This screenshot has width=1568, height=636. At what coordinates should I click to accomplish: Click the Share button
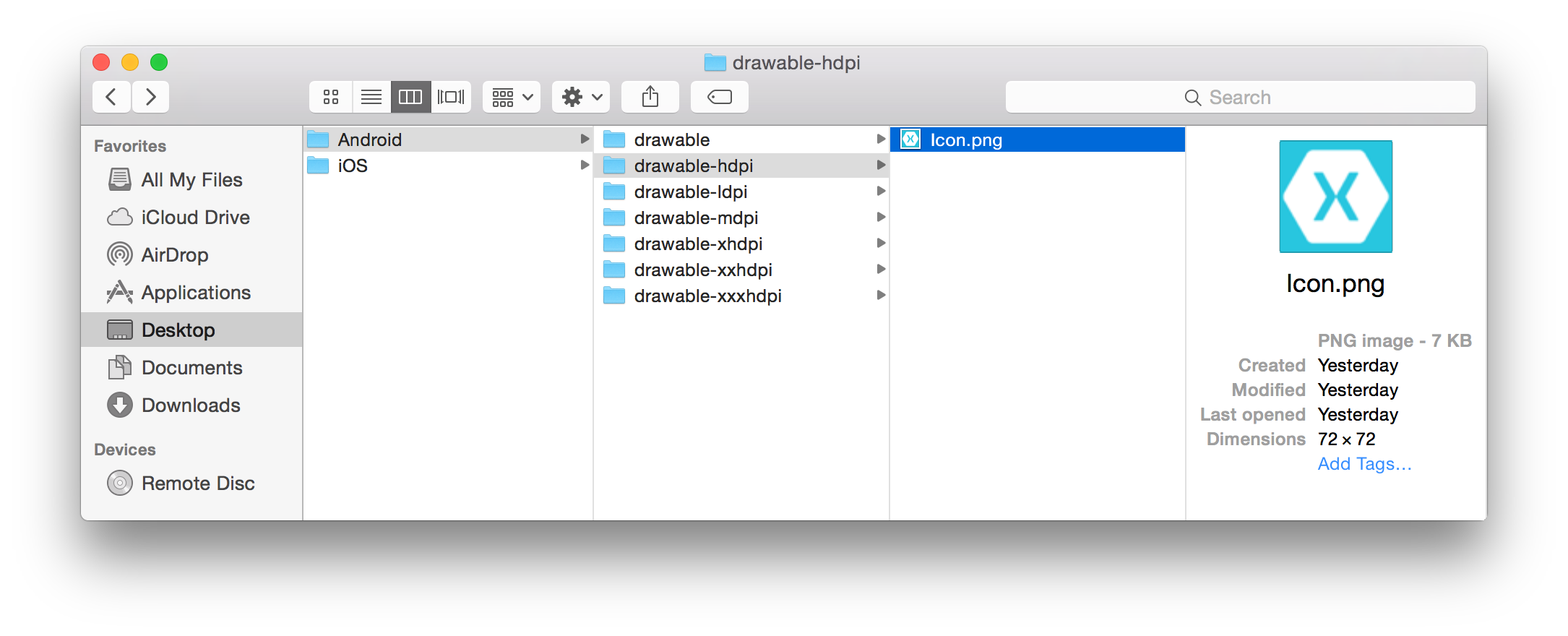click(x=650, y=97)
